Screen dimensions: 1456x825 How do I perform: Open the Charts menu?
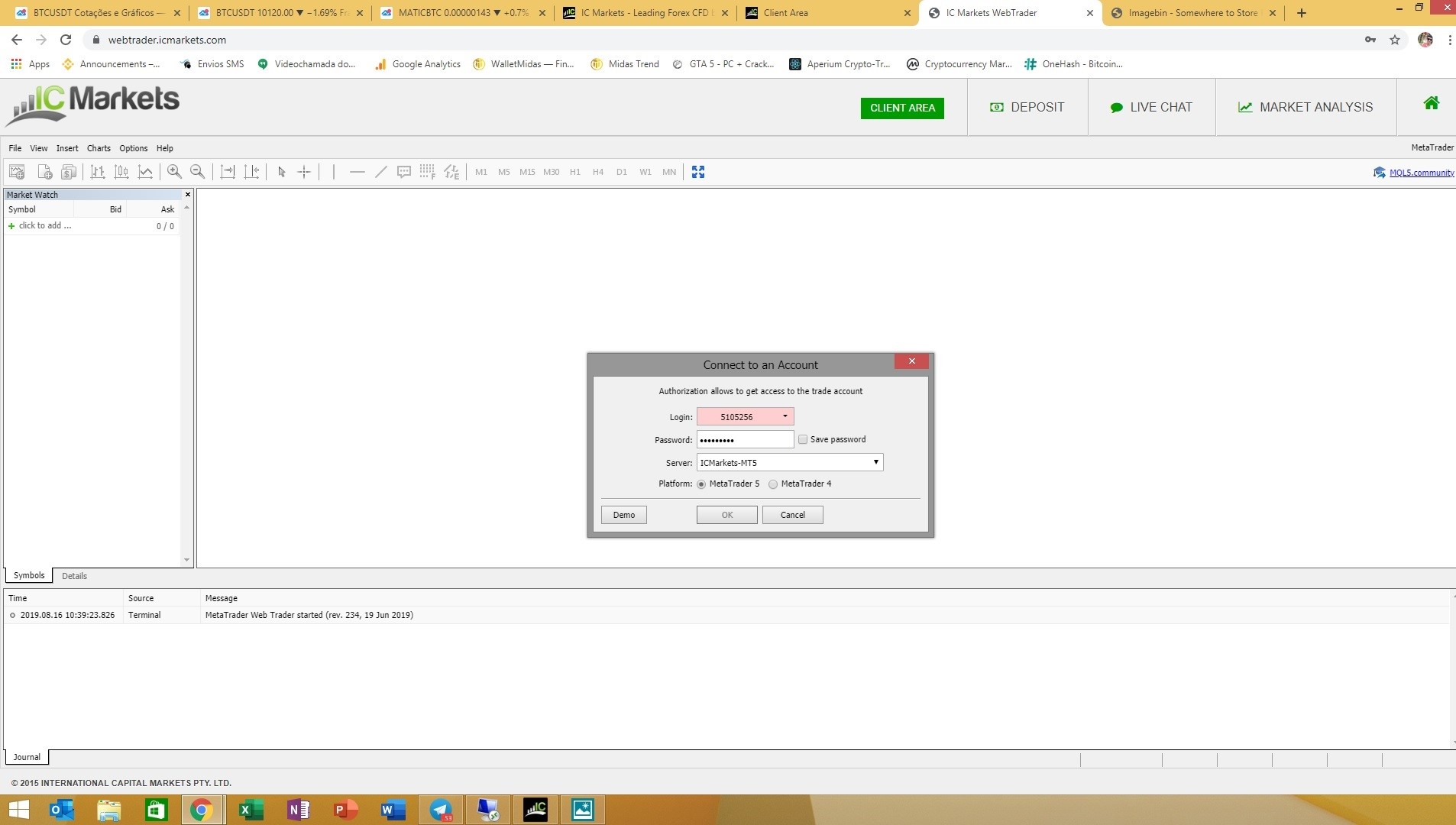99,148
